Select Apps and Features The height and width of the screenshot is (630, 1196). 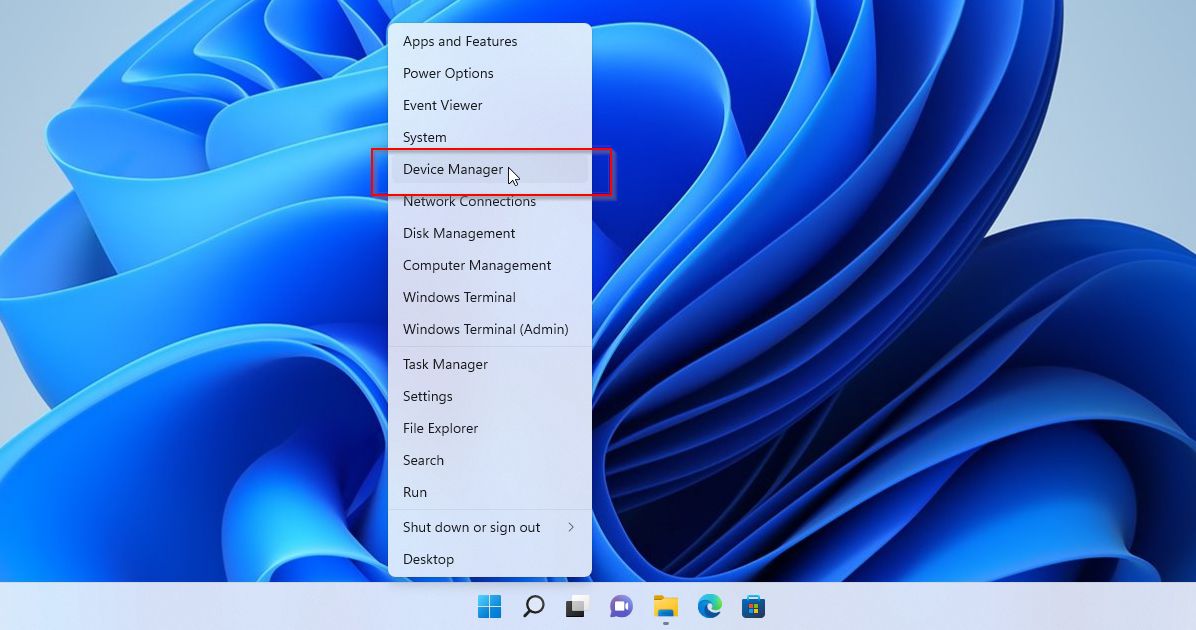tap(460, 41)
